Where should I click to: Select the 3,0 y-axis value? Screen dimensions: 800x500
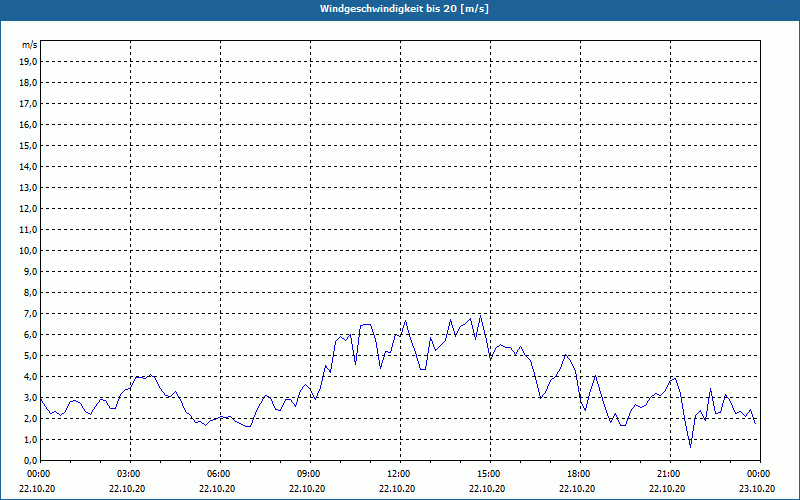[31, 397]
